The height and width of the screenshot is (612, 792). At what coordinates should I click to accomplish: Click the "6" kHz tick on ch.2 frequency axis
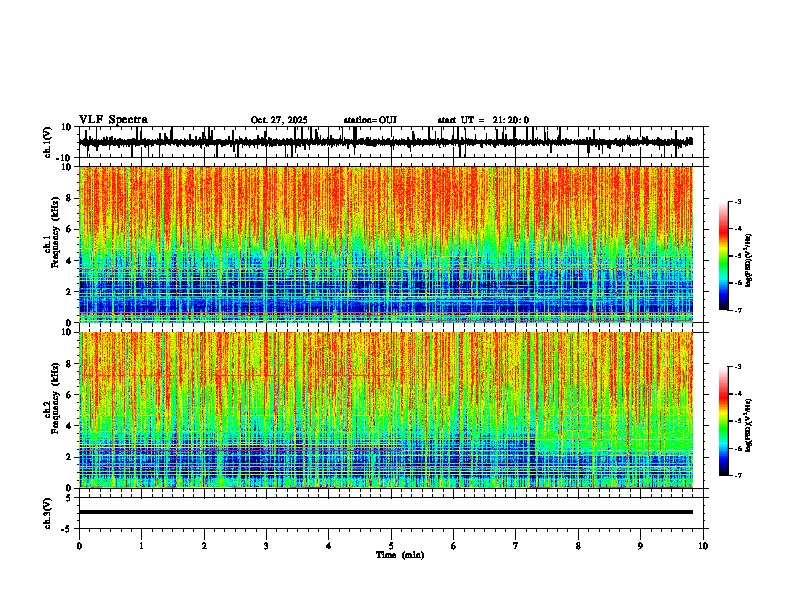pos(70,395)
